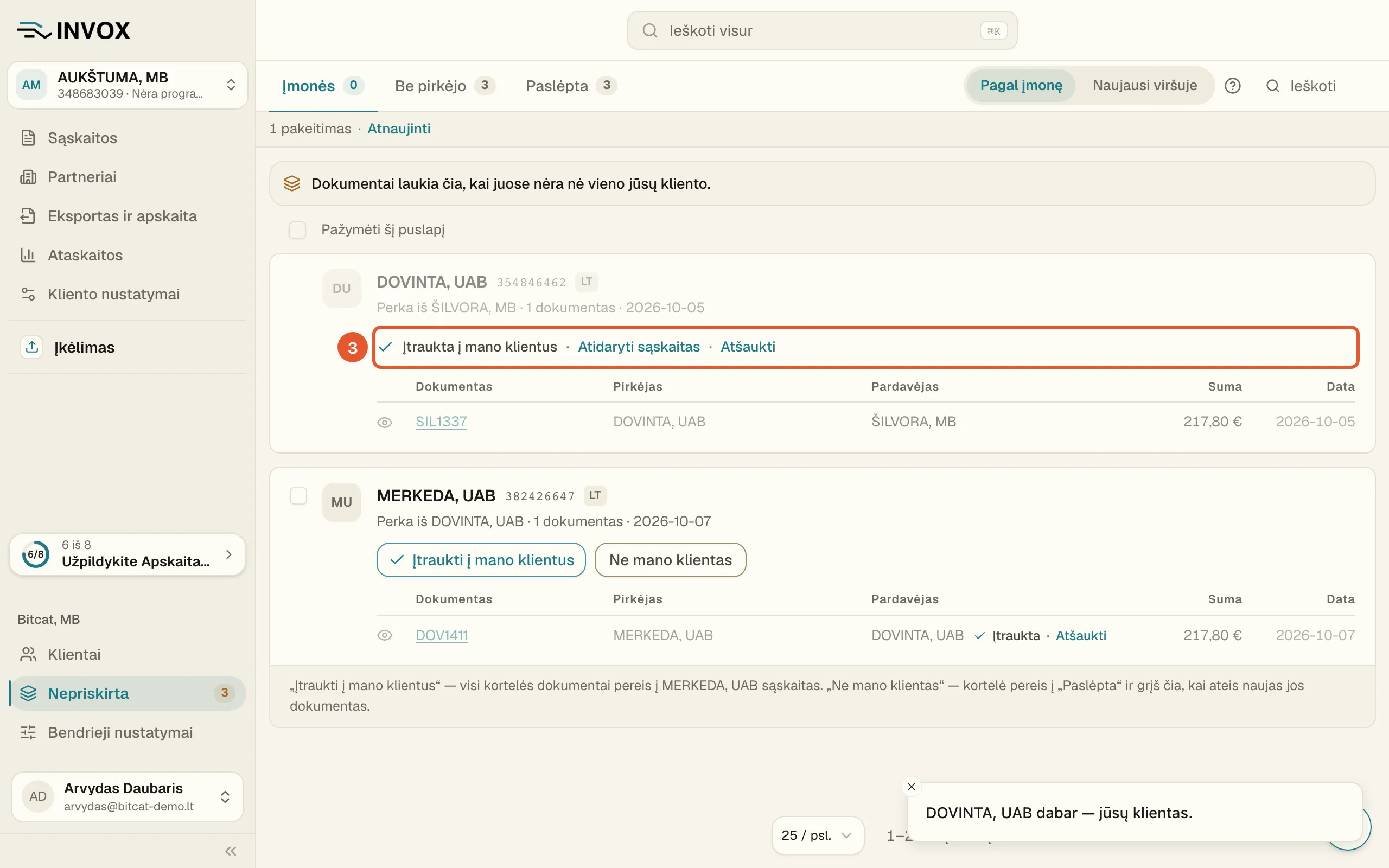Open the 25 / psl. page size dropdown
The image size is (1389, 868).
[x=817, y=835]
